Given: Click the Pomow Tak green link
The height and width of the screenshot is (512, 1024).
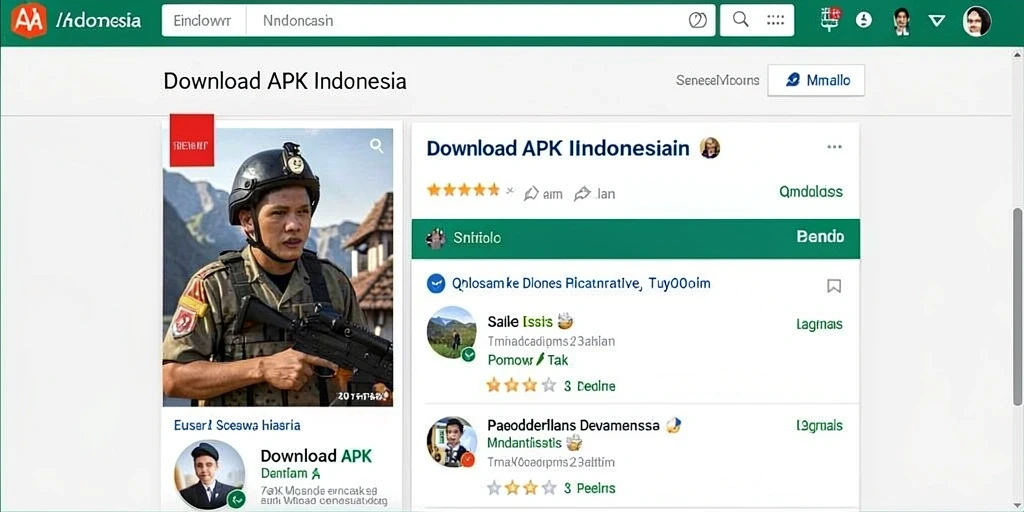Looking at the screenshot, I should [x=528, y=360].
